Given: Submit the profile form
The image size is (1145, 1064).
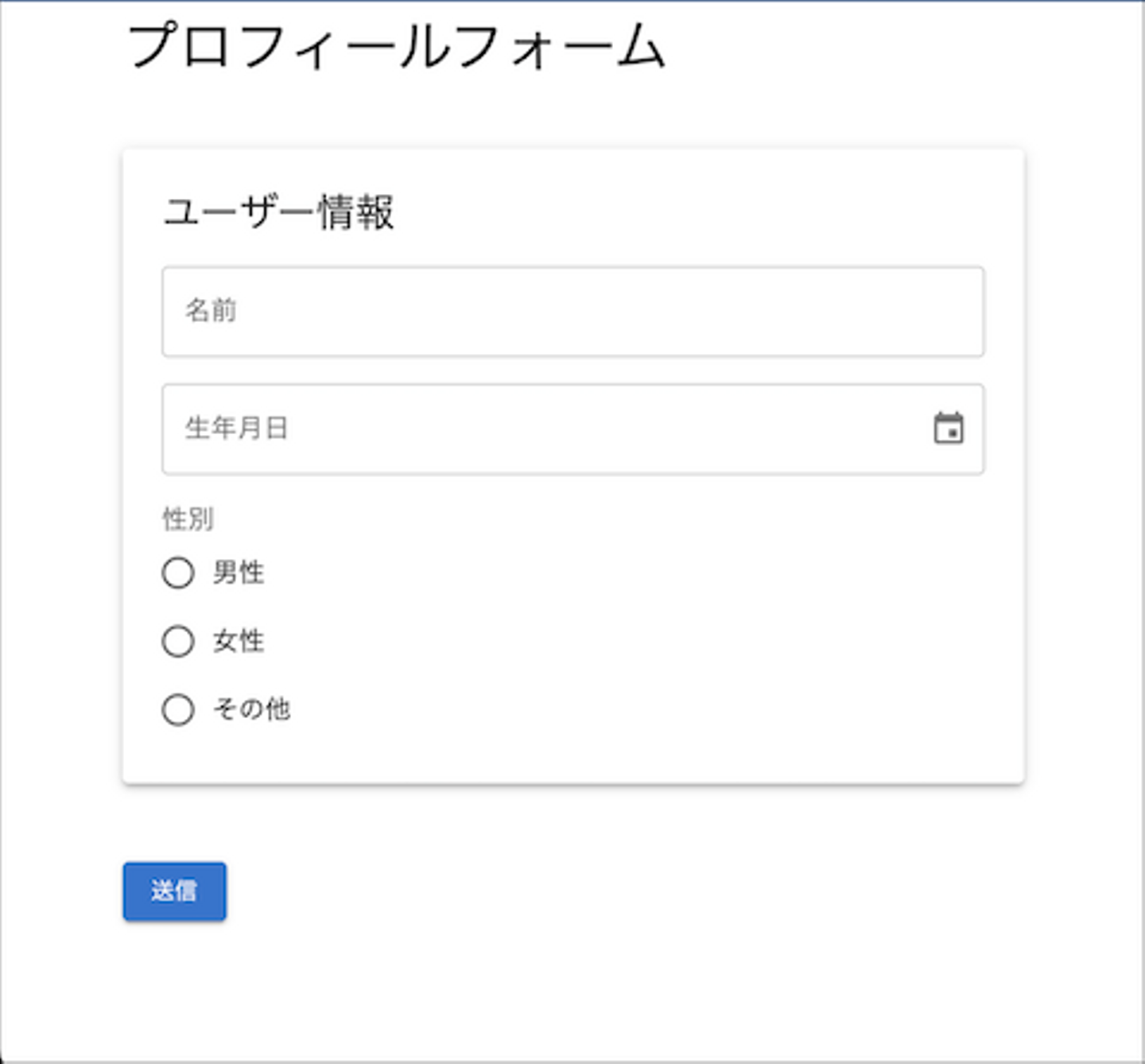Looking at the screenshot, I should pyautogui.click(x=174, y=891).
